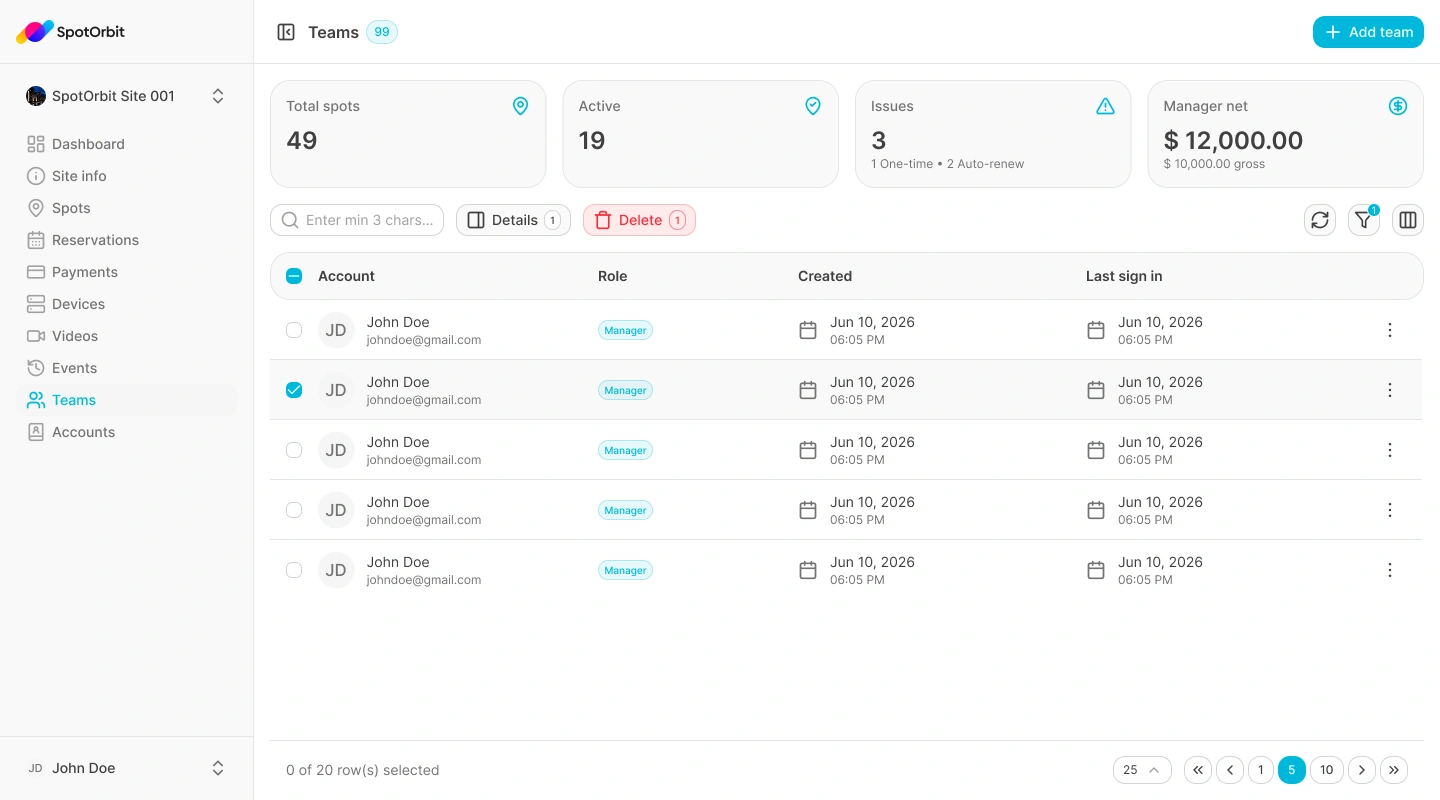Viewport: 1440px width, 800px height.
Task: Open Accounts in the sidebar
Action: click(x=127, y=432)
